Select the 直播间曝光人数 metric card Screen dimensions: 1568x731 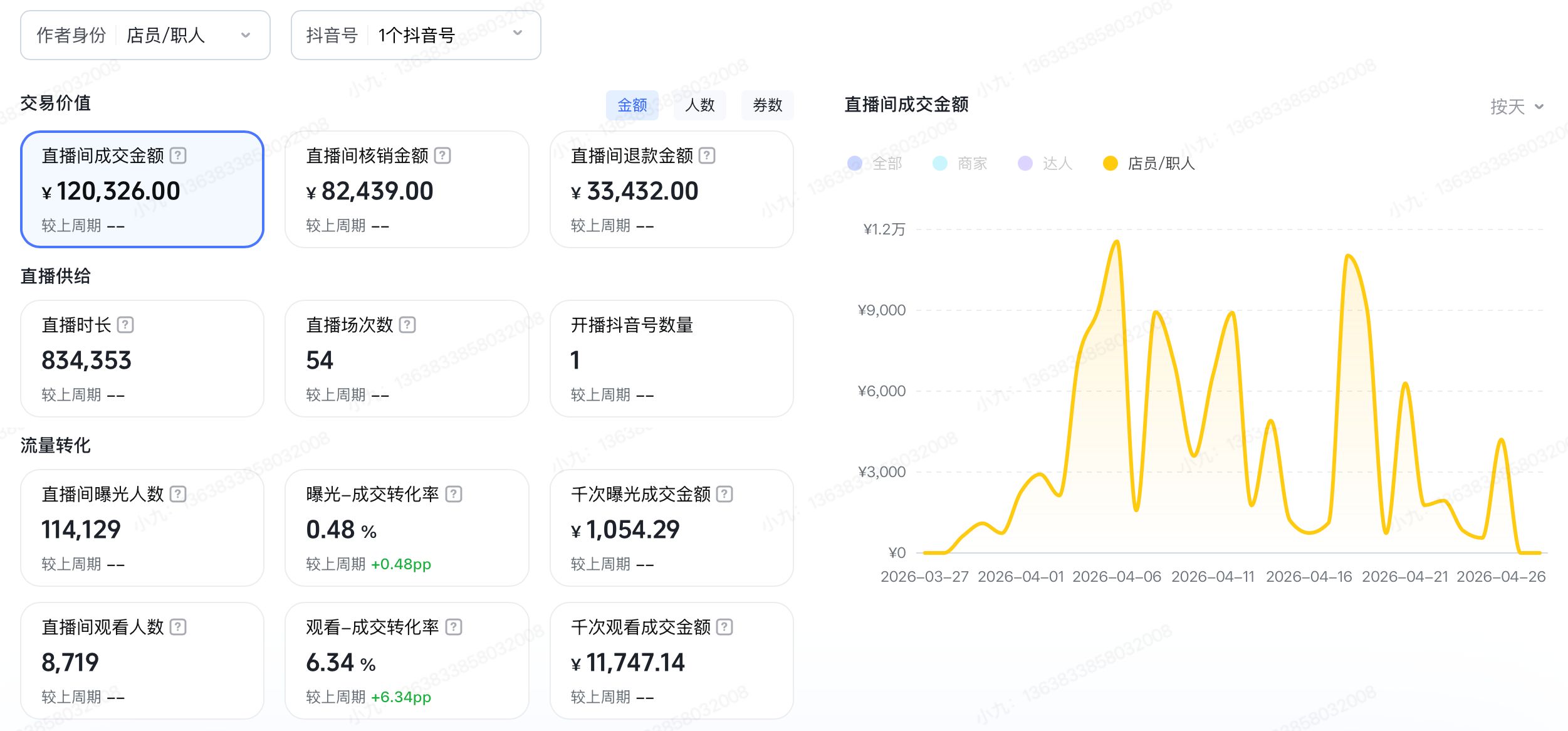point(142,528)
